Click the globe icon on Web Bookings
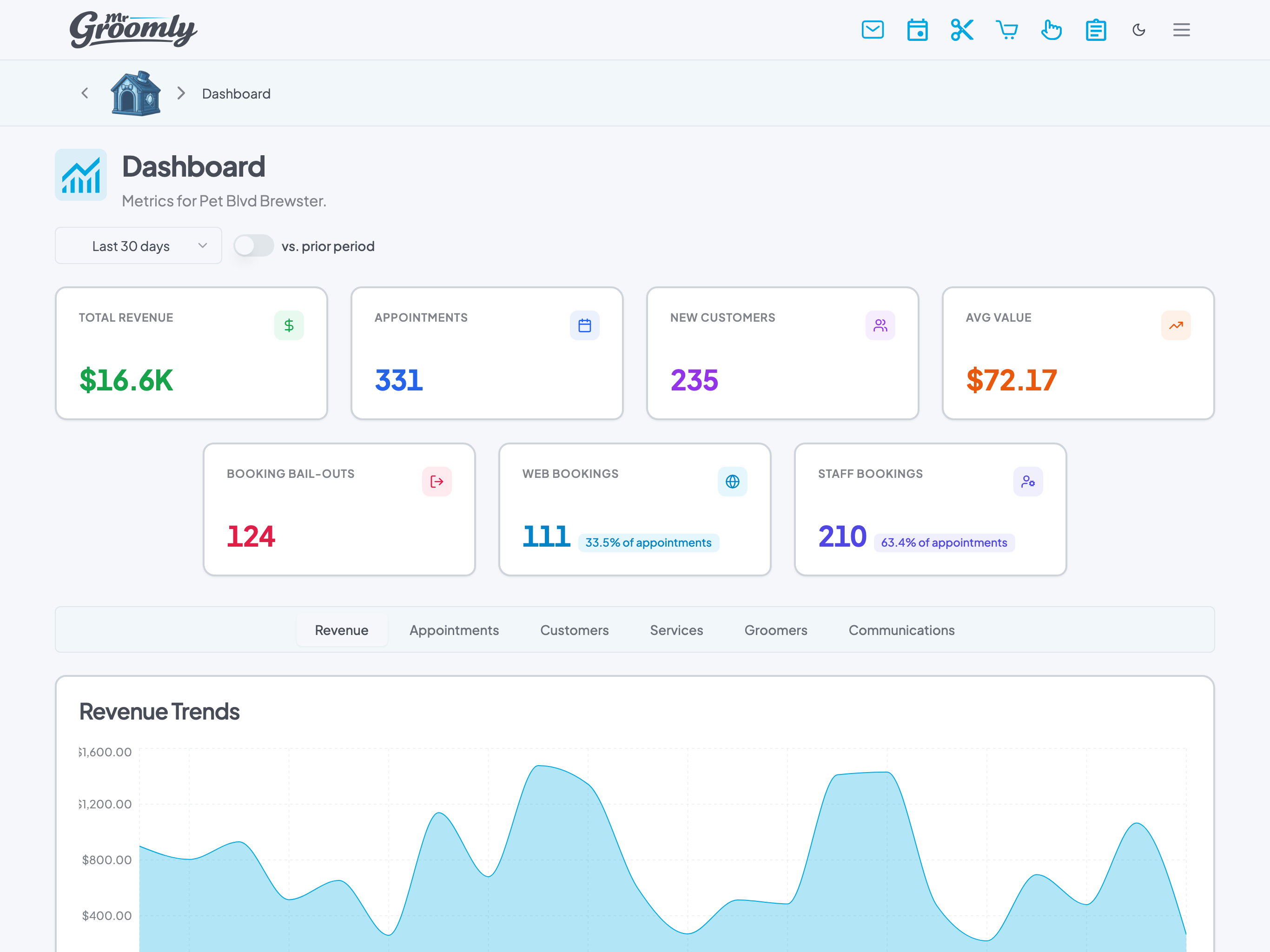The width and height of the screenshot is (1270, 952). pos(733,481)
